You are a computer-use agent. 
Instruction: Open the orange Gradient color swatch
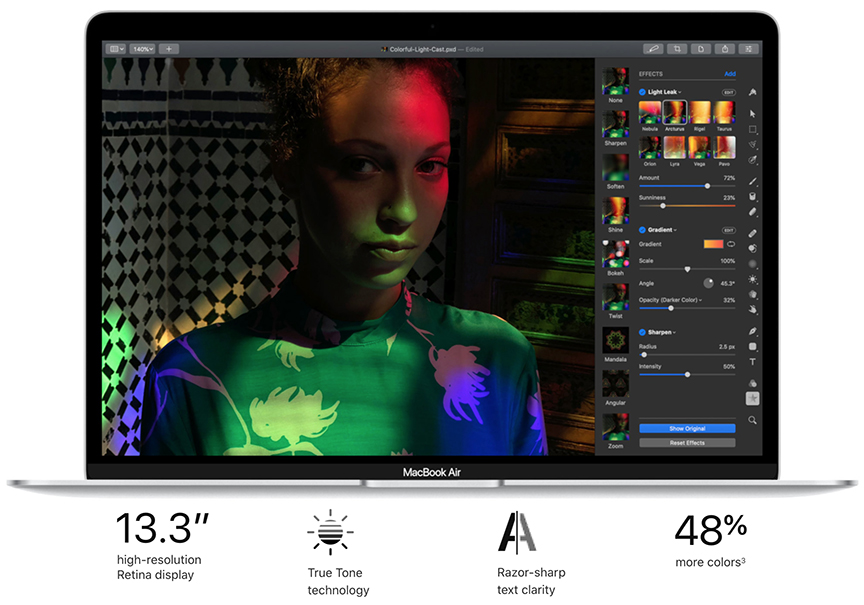[714, 244]
